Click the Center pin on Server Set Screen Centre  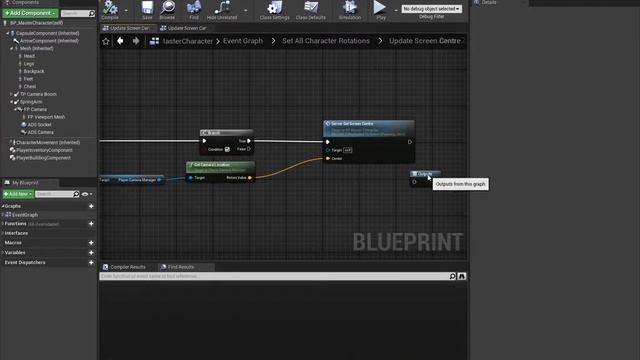pyautogui.click(x=327, y=158)
